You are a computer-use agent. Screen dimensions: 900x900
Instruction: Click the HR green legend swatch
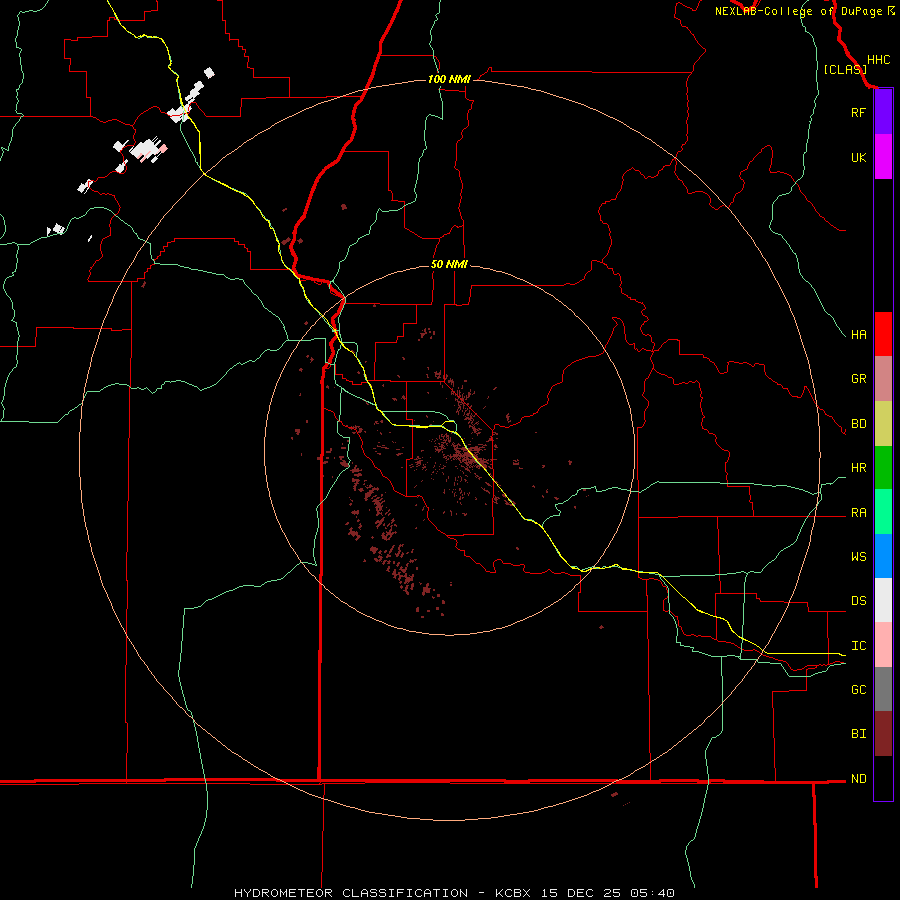click(x=883, y=468)
